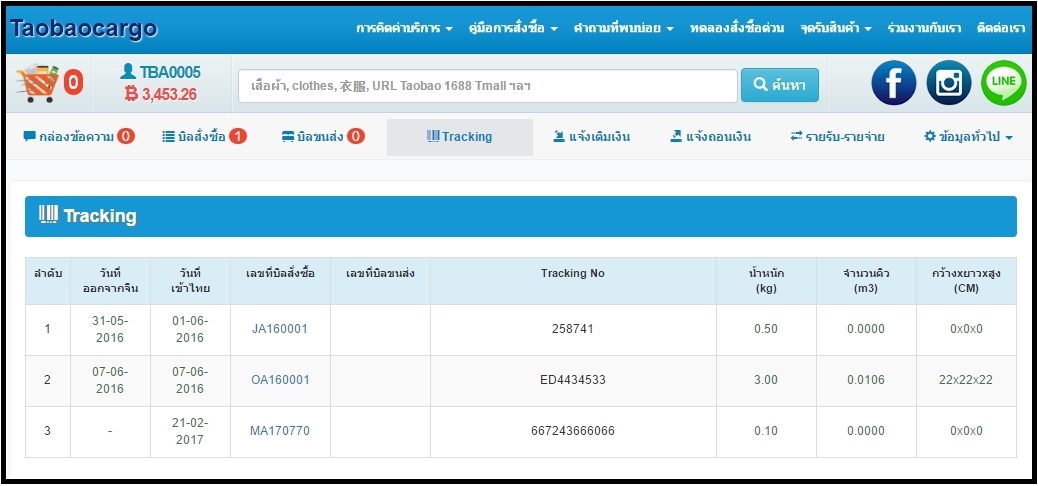The image size is (1038, 486).
Task: Open the ข้อมูลทั่วไป dropdown
Action: click(968, 137)
